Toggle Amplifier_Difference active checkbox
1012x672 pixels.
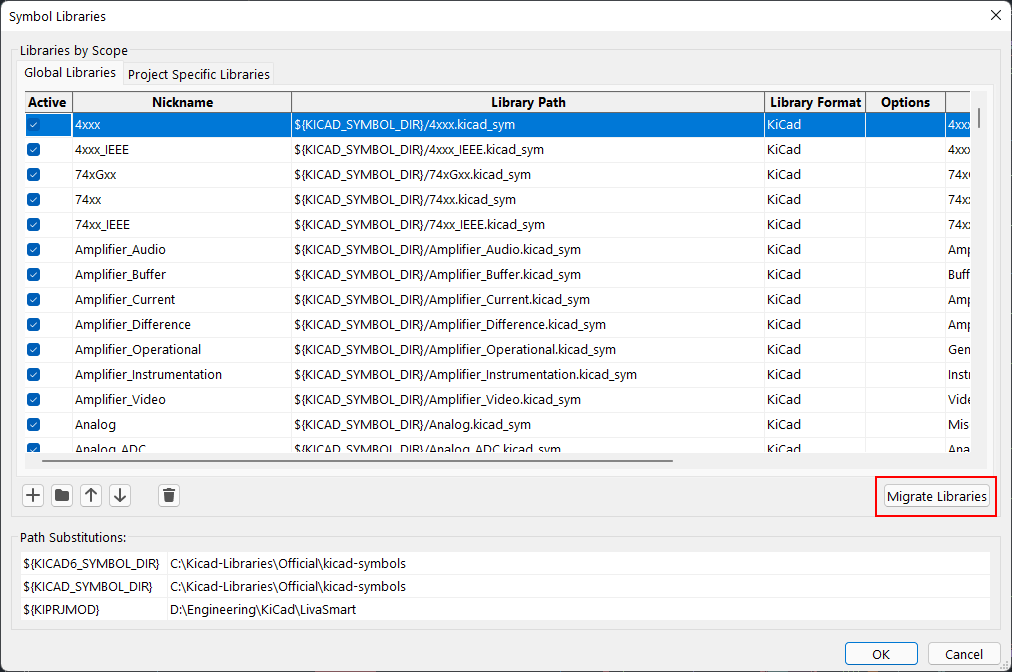click(34, 325)
